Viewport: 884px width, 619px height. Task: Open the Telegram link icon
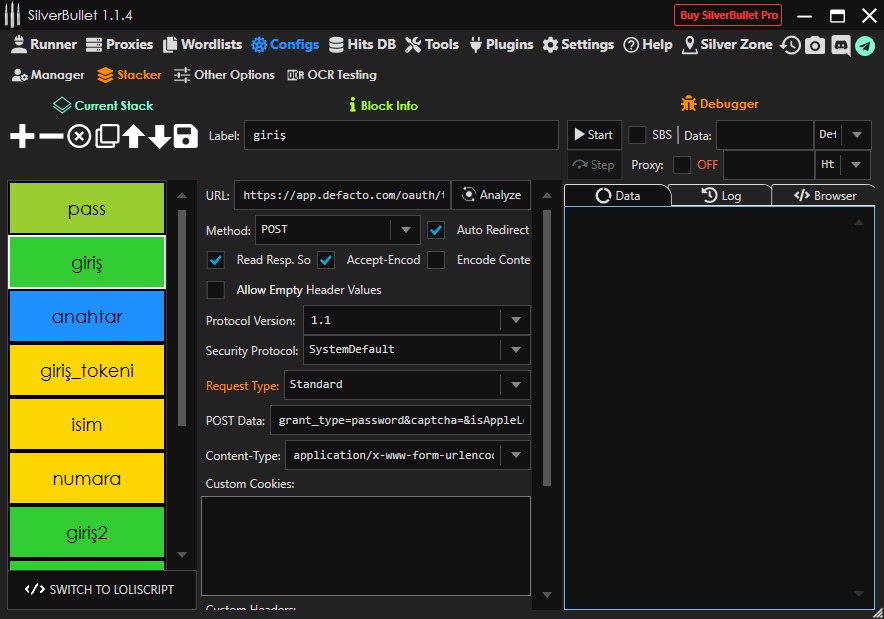coord(865,45)
